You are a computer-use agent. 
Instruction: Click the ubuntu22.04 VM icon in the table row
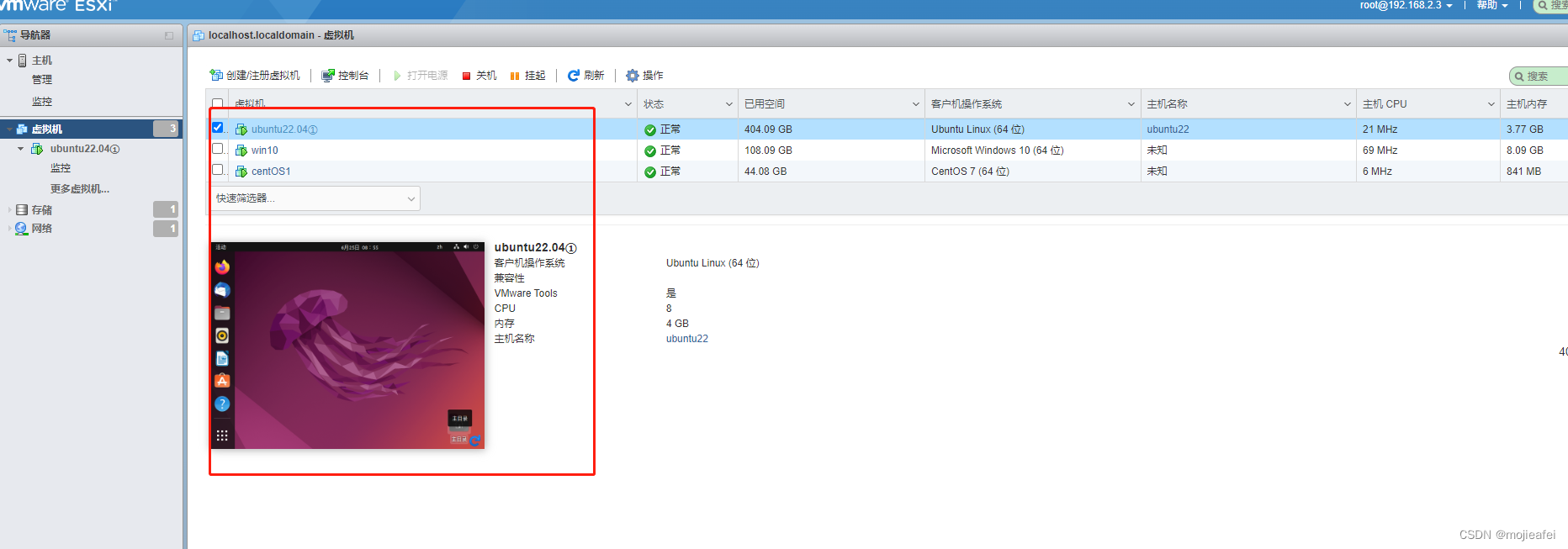click(x=241, y=129)
